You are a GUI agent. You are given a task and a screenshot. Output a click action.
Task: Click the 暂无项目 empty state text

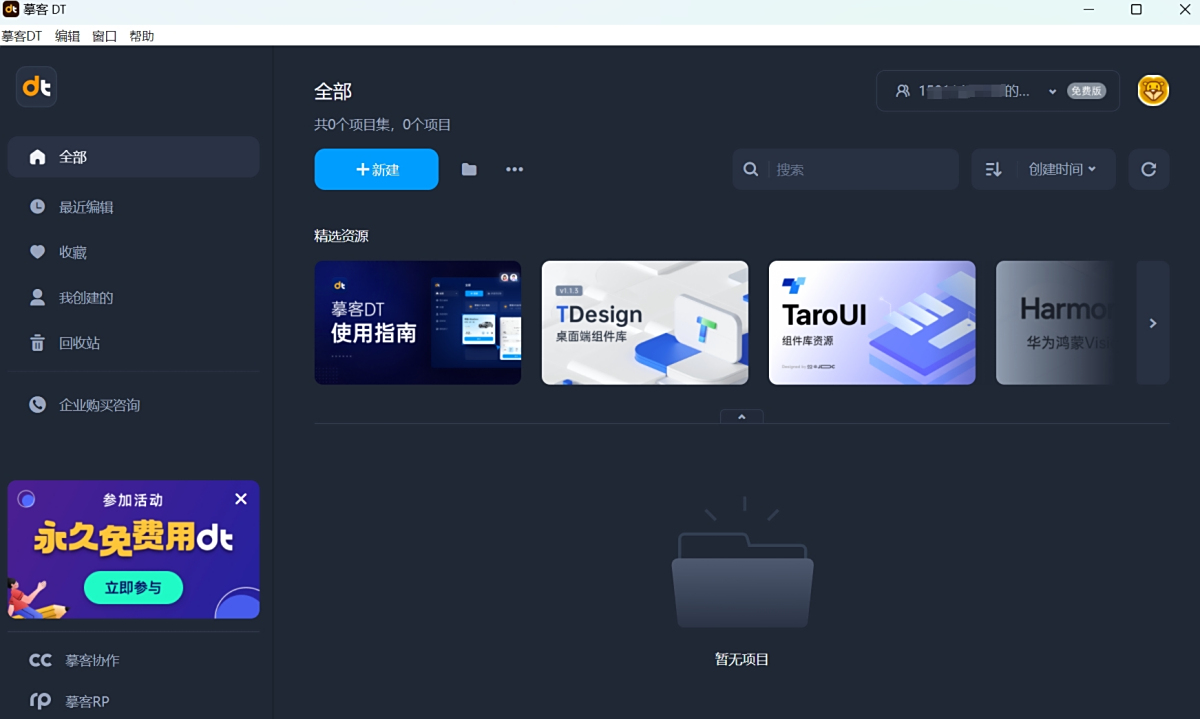(742, 660)
